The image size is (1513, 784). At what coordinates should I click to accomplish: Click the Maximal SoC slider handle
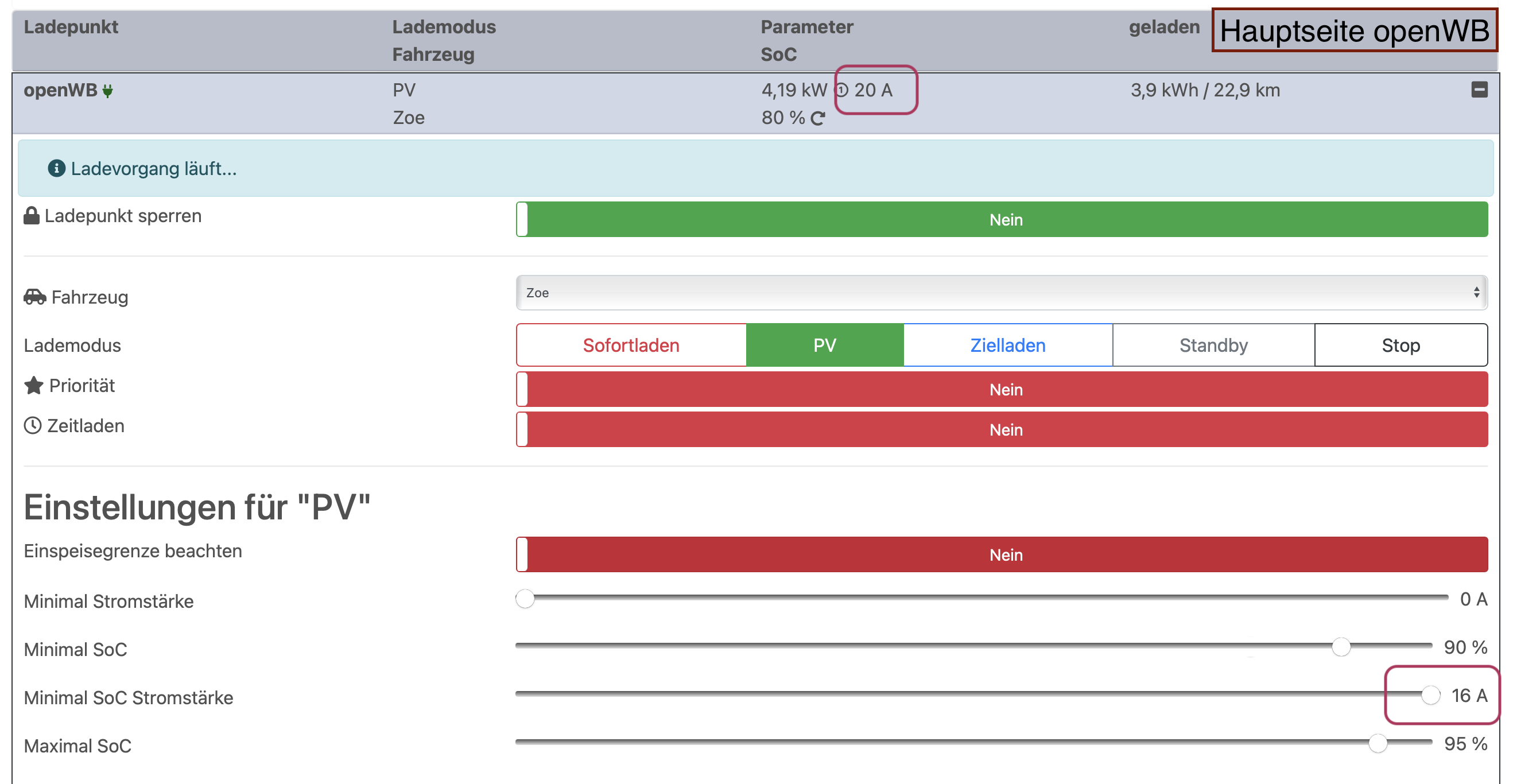[1378, 743]
